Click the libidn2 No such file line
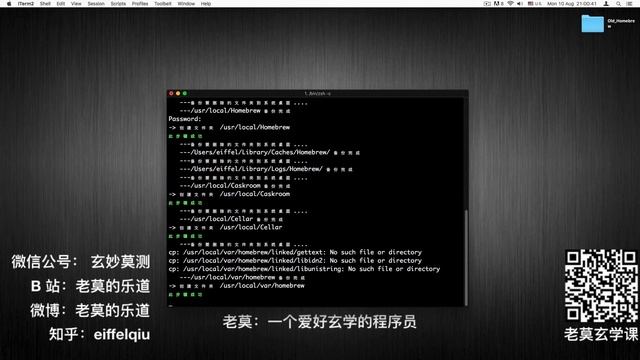The height and width of the screenshot is (360, 640). pyautogui.click(x=295, y=260)
